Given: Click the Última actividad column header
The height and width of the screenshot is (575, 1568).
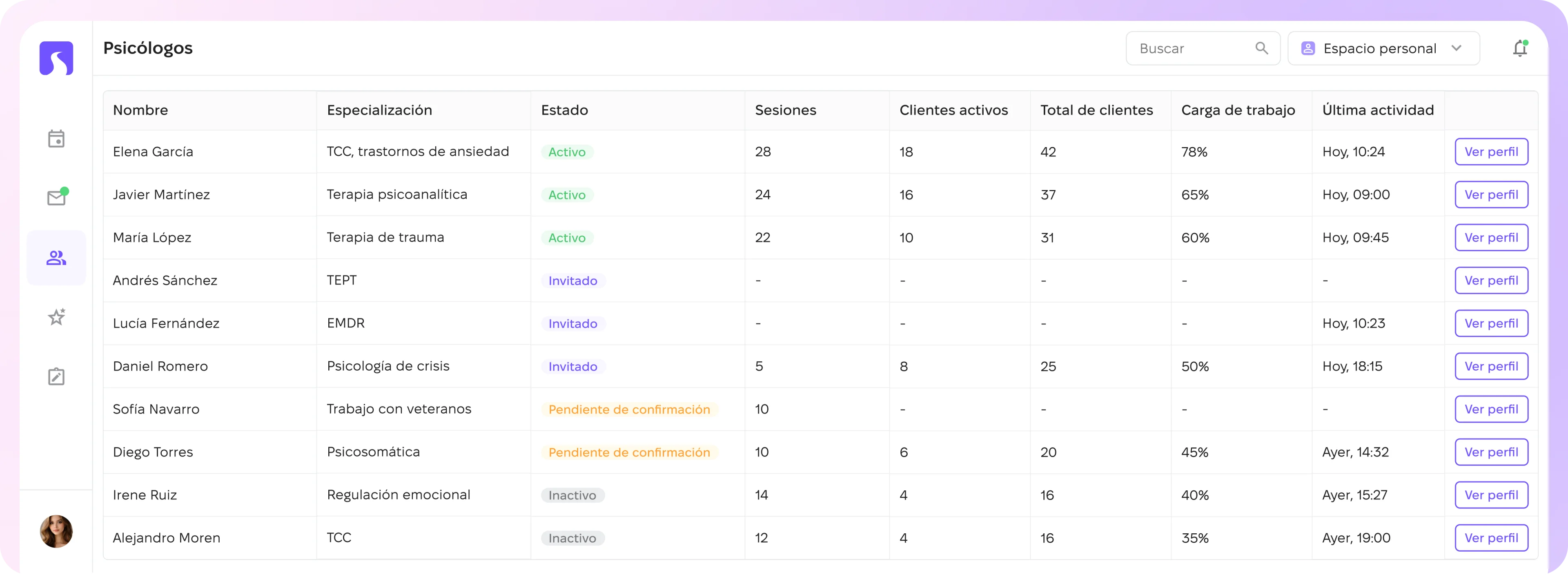Looking at the screenshot, I should pyautogui.click(x=1377, y=110).
